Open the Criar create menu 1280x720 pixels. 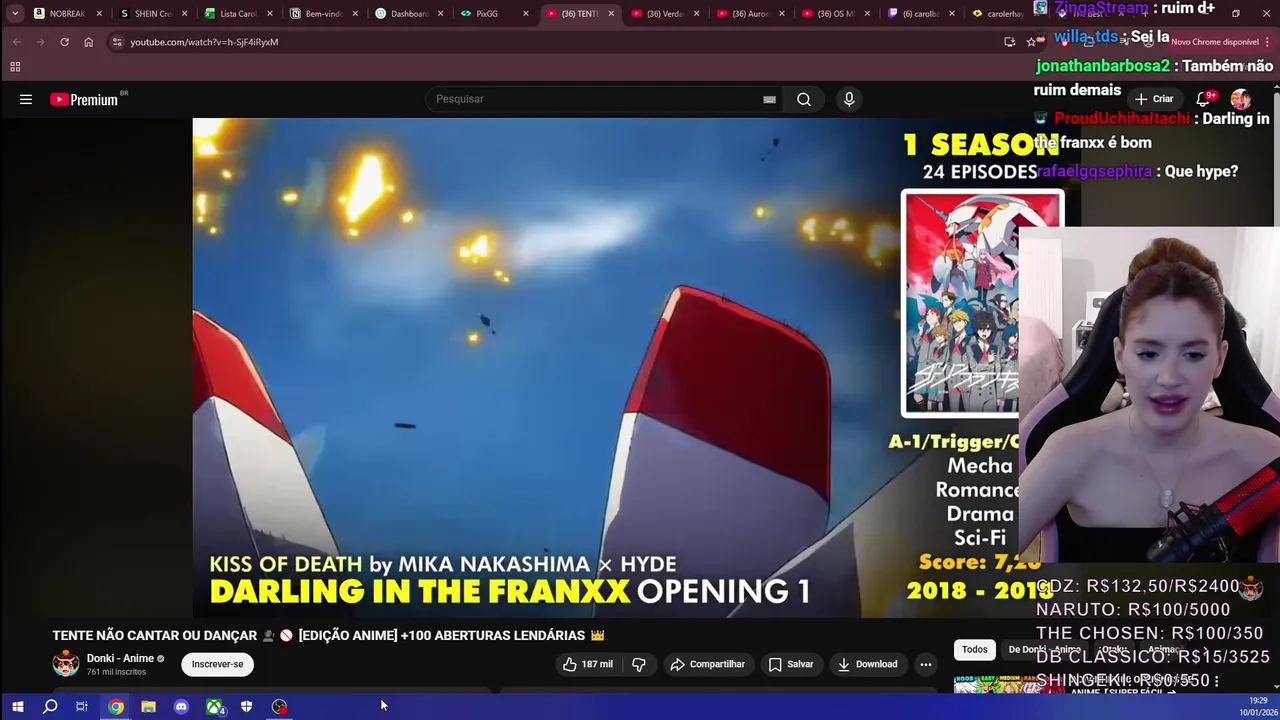click(1154, 99)
